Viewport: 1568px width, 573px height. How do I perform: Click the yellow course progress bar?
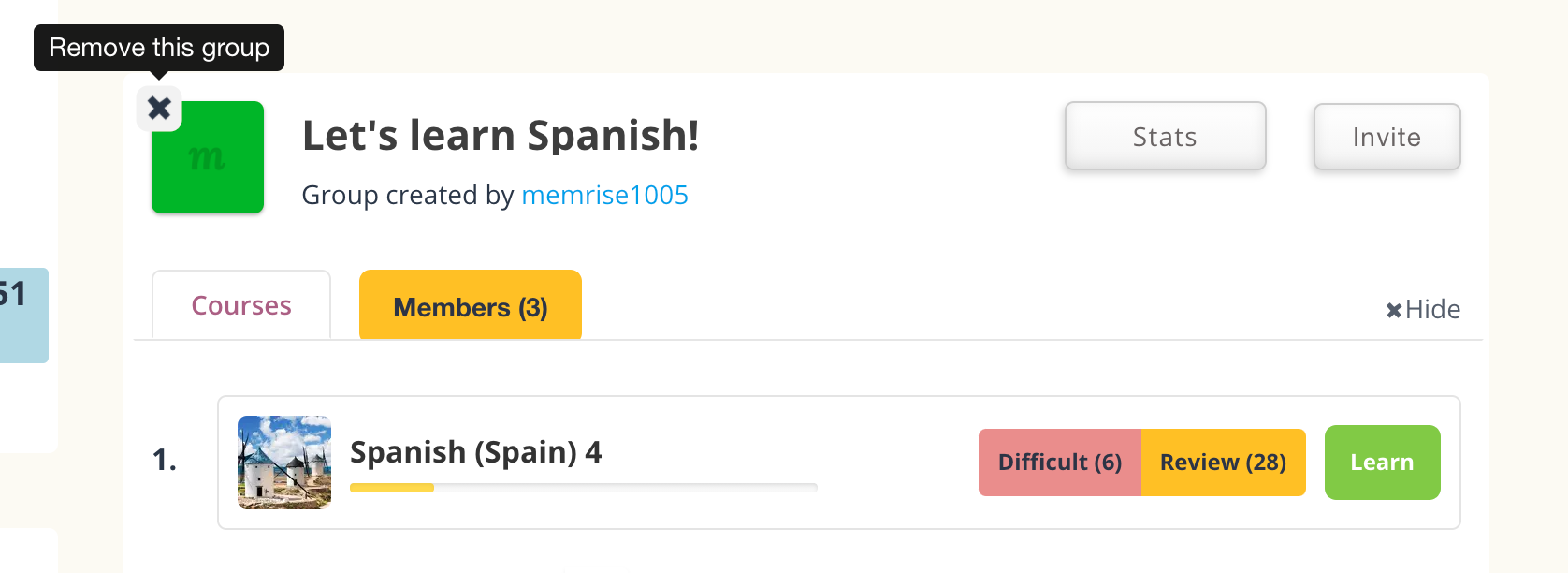[x=392, y=488]
